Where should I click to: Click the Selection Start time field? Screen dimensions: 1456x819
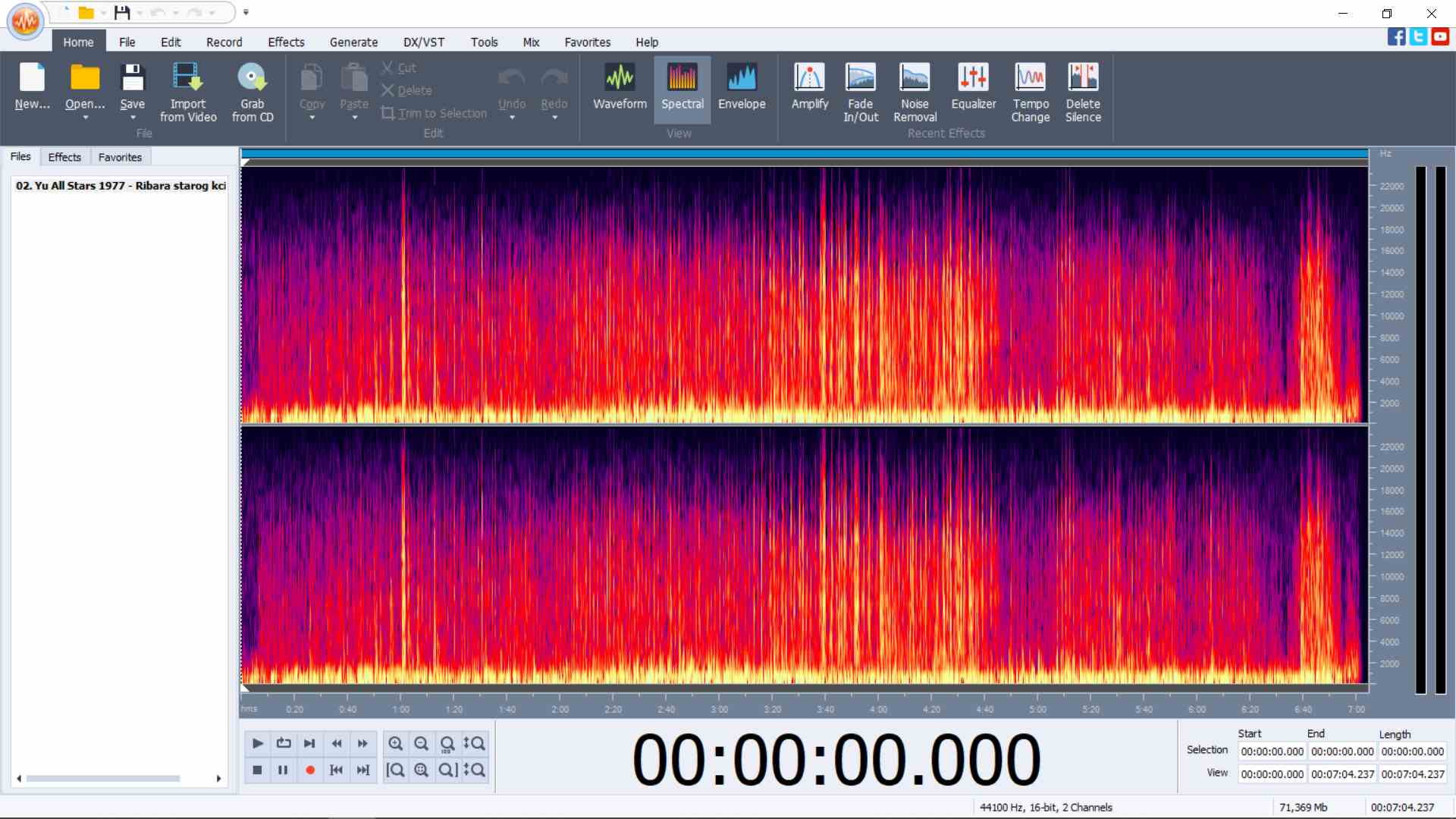coord(1272,752)
